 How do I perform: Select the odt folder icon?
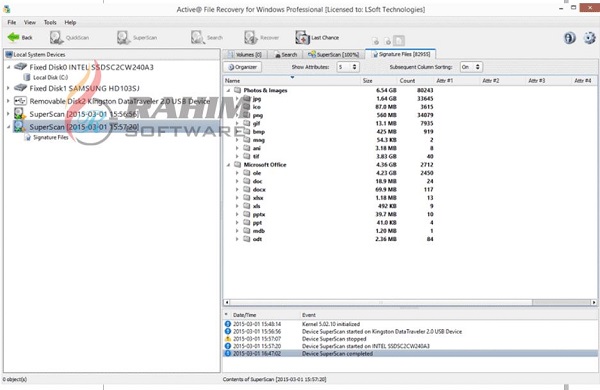coord(247,239)
